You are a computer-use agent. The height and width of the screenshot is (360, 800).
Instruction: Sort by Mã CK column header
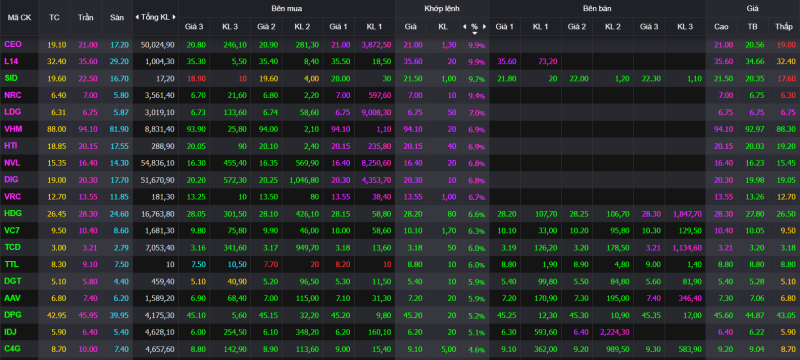(19, 17)
